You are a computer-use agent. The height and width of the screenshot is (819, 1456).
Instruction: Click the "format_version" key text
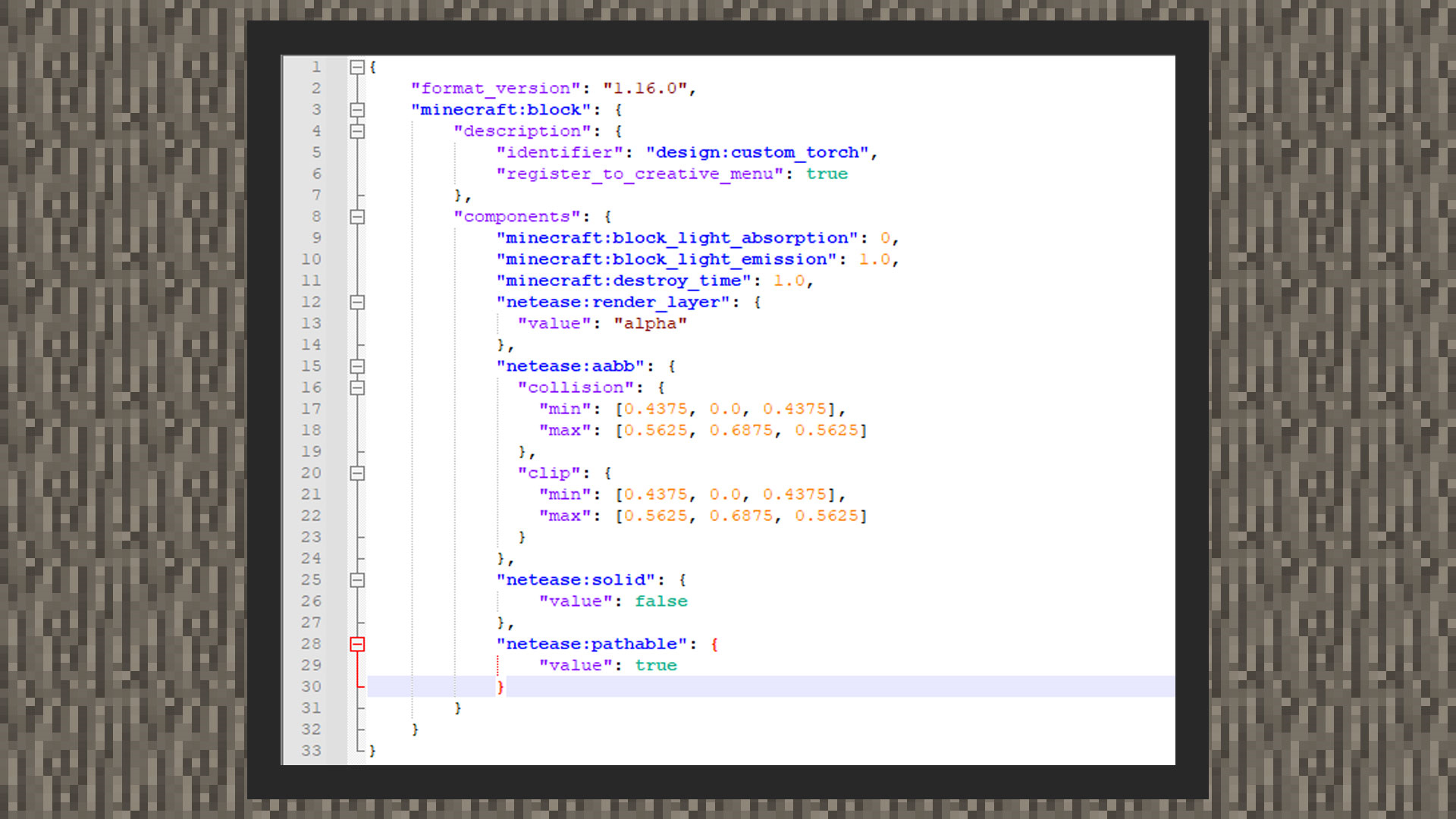coord(496,89)
